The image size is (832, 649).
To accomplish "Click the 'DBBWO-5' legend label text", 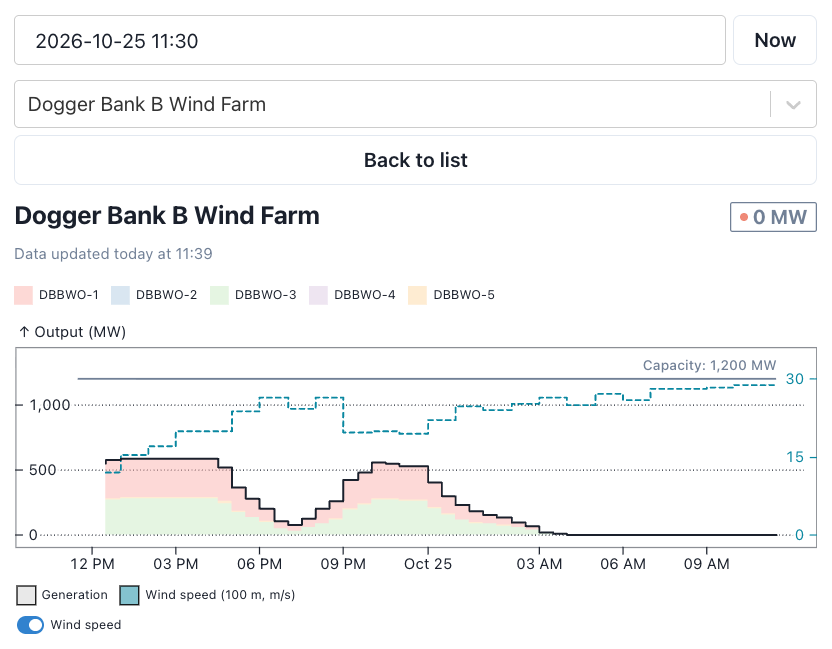I will click(464, 295).
